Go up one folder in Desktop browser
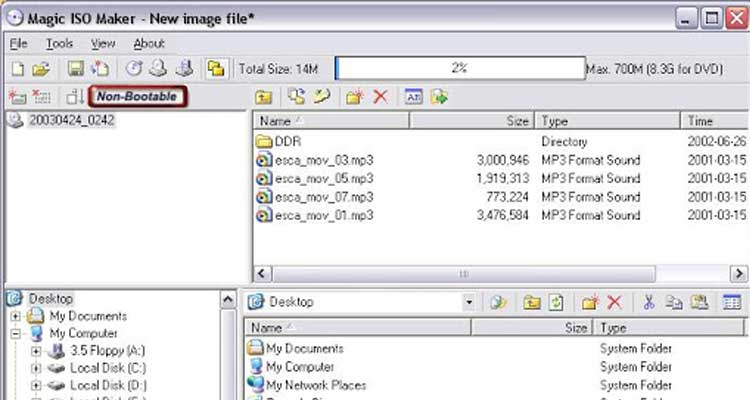 (x=531, y=302)
